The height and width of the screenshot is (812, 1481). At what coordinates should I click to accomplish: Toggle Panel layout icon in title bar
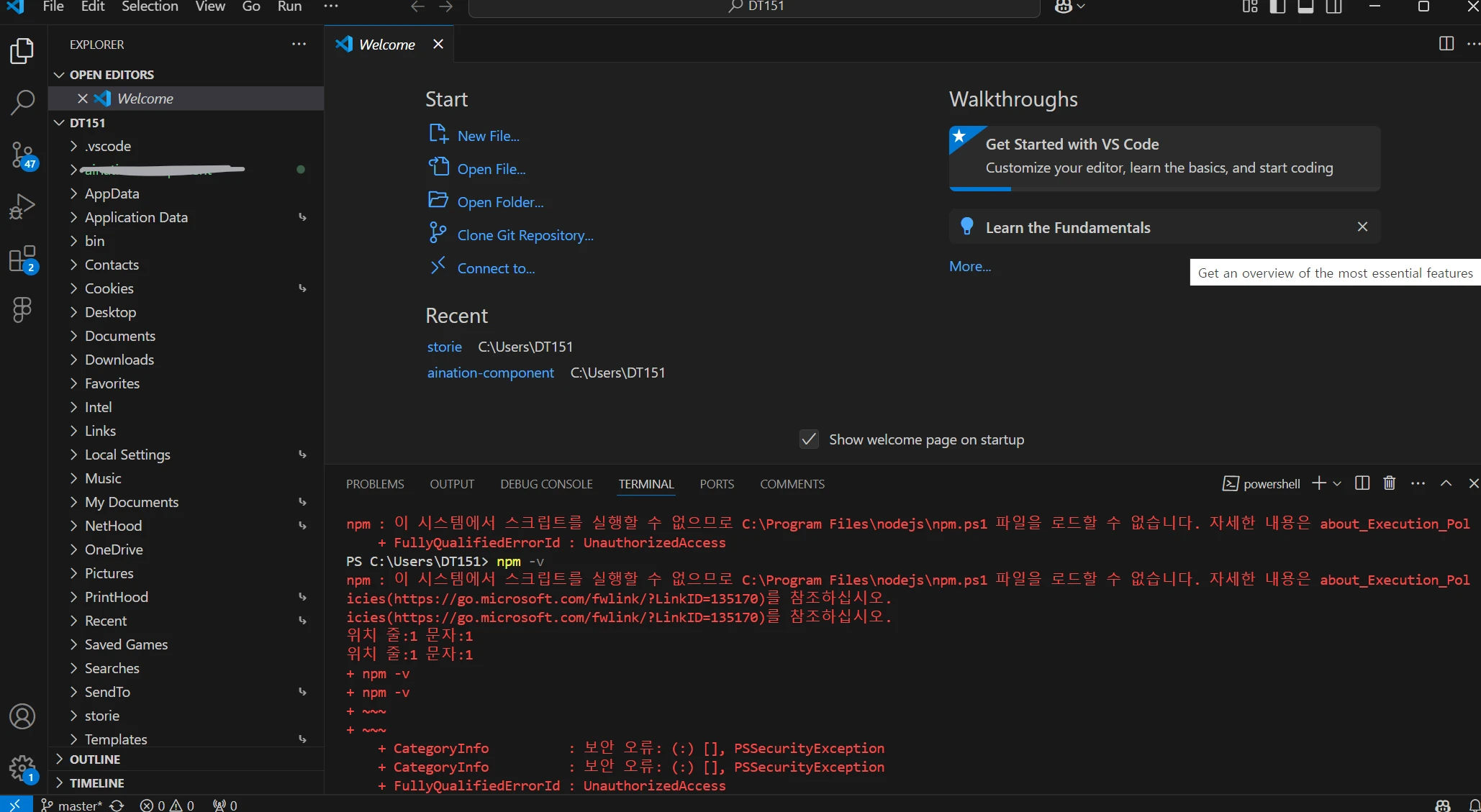tap(1306, 6)
